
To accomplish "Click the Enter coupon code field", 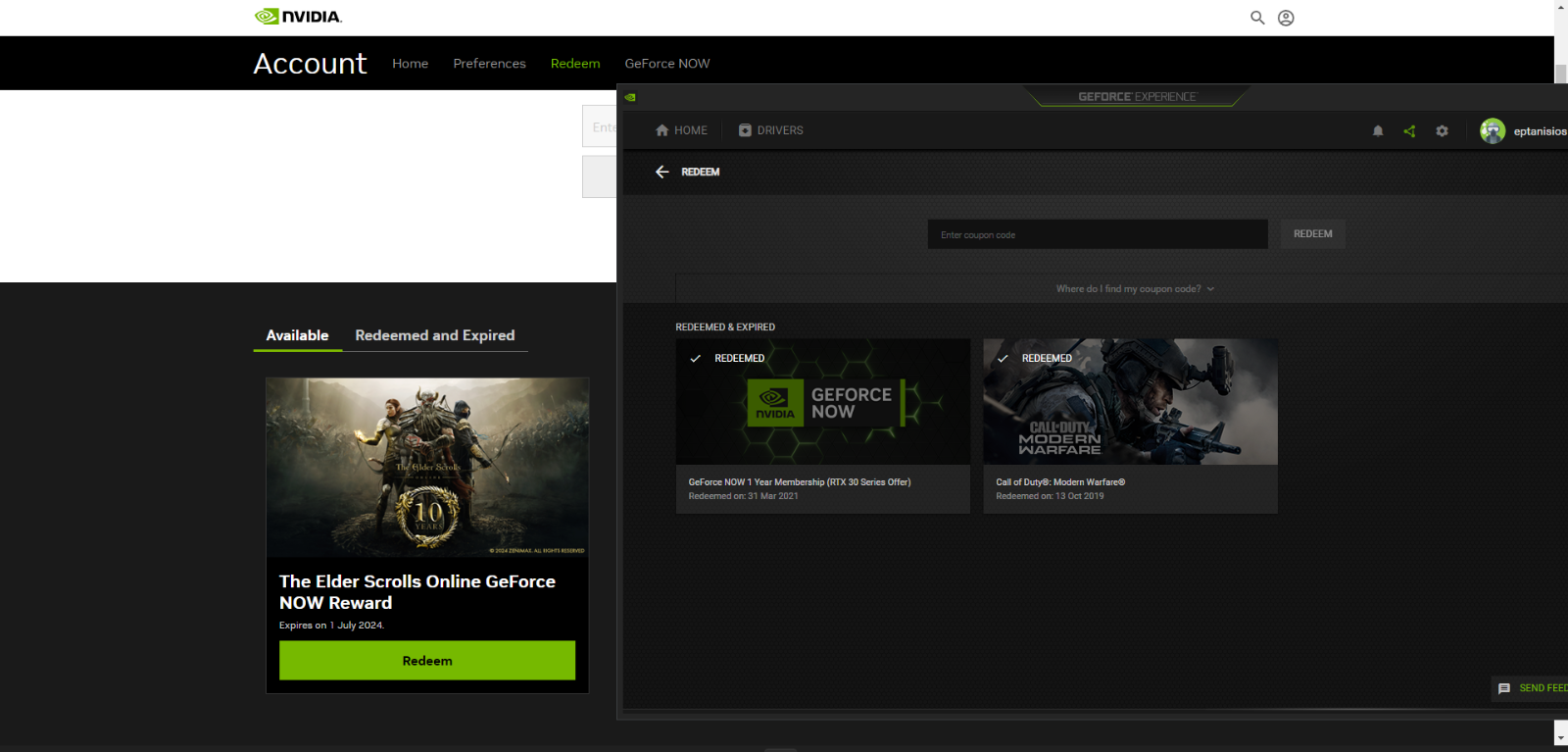I will point(1098,234).
